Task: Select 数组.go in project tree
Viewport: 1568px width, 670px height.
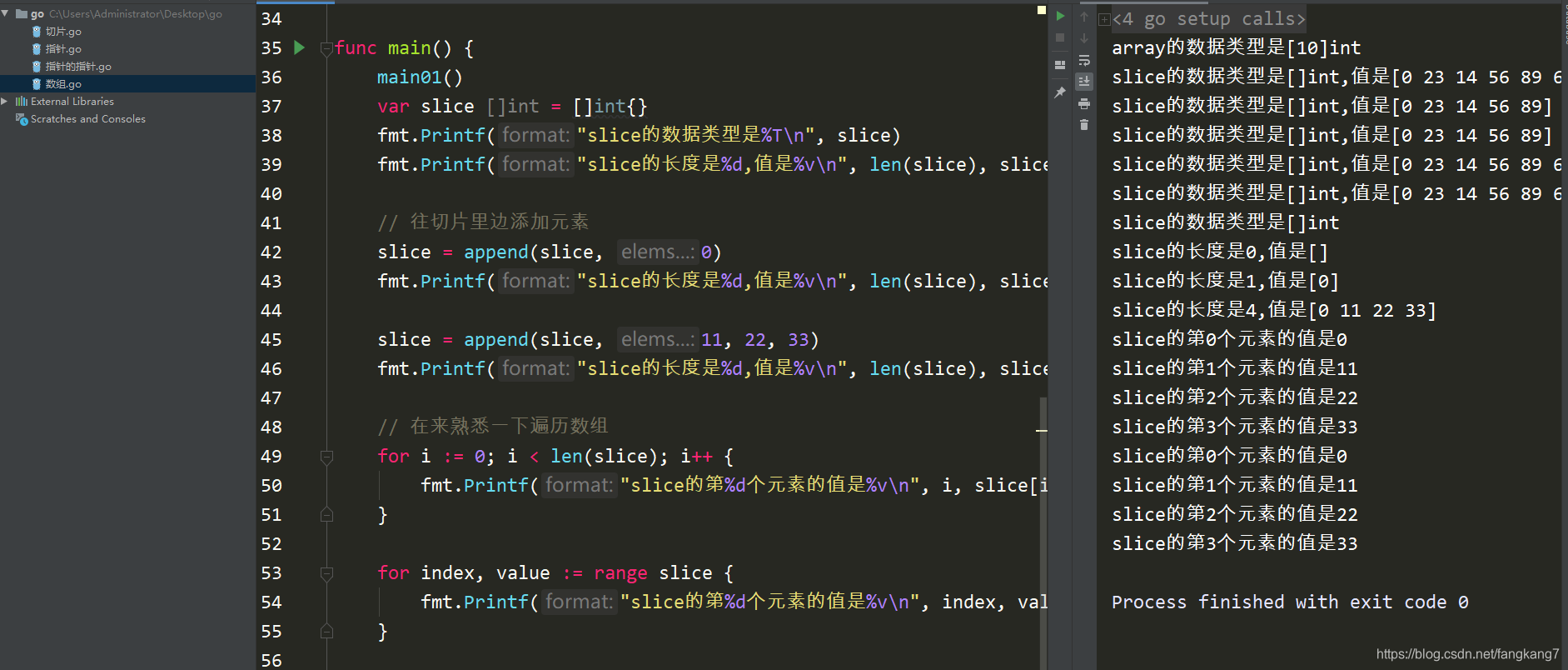Action: 63,84
